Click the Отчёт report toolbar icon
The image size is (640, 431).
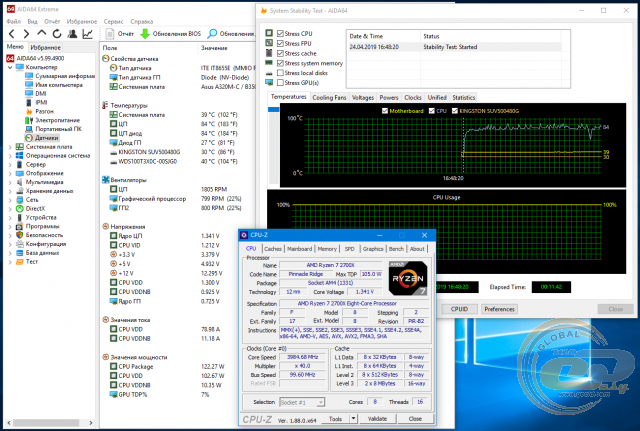click(110, 34)
